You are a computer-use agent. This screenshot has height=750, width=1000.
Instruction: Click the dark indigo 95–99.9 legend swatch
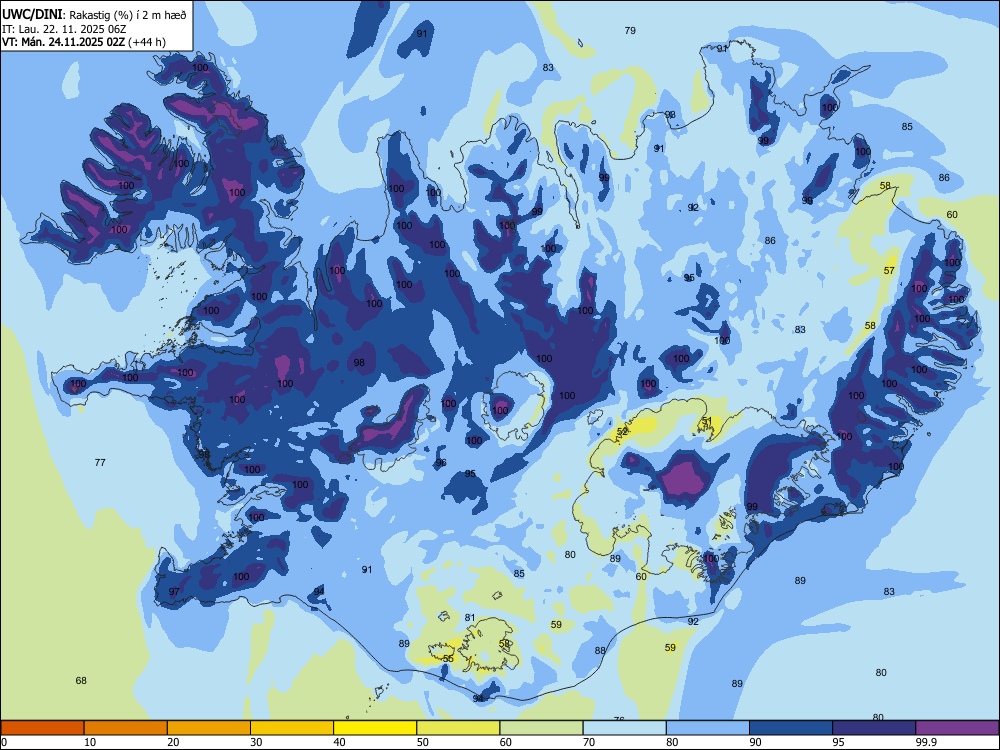(874, 728)
